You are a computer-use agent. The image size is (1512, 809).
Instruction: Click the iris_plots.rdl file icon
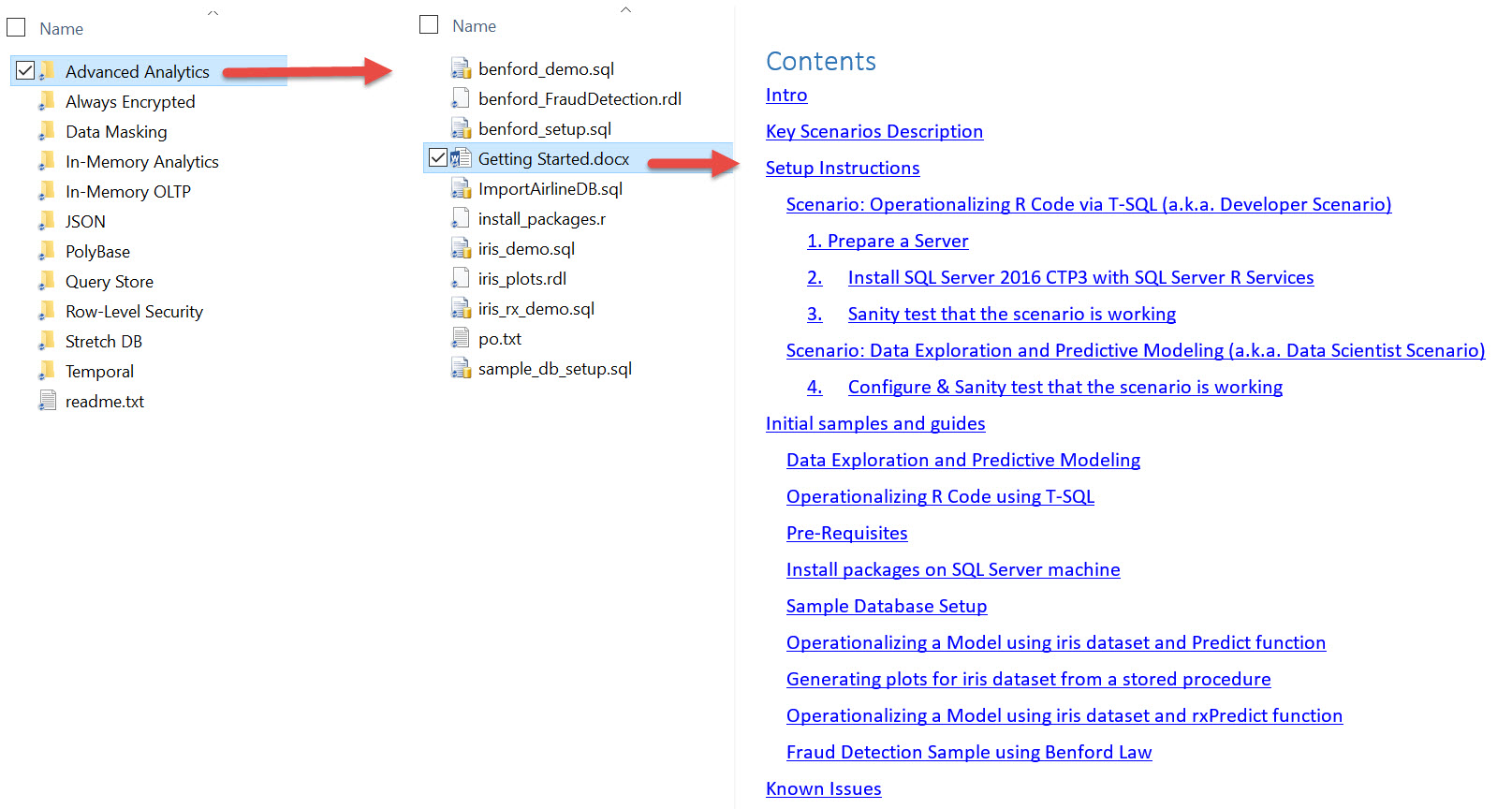pos(461,278)
